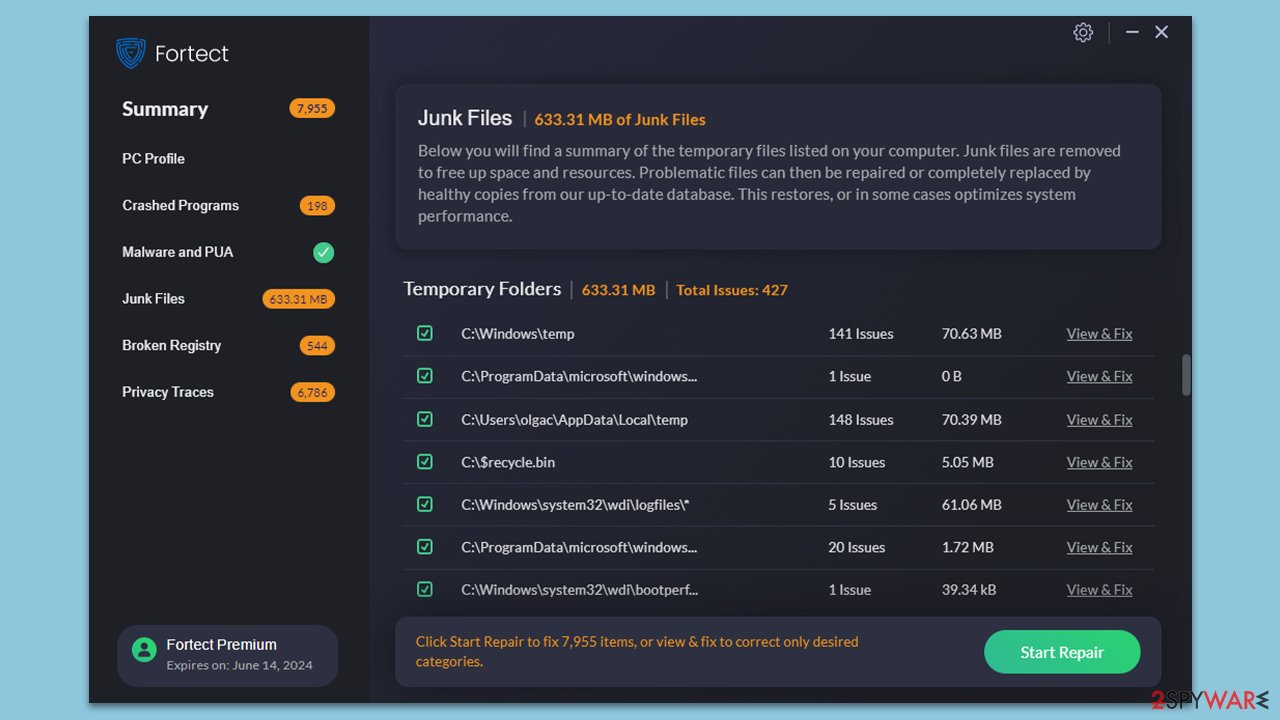Click the 198 Crashed Programs badge
The height and width of the screenshot is (720, 1280).
317,206
